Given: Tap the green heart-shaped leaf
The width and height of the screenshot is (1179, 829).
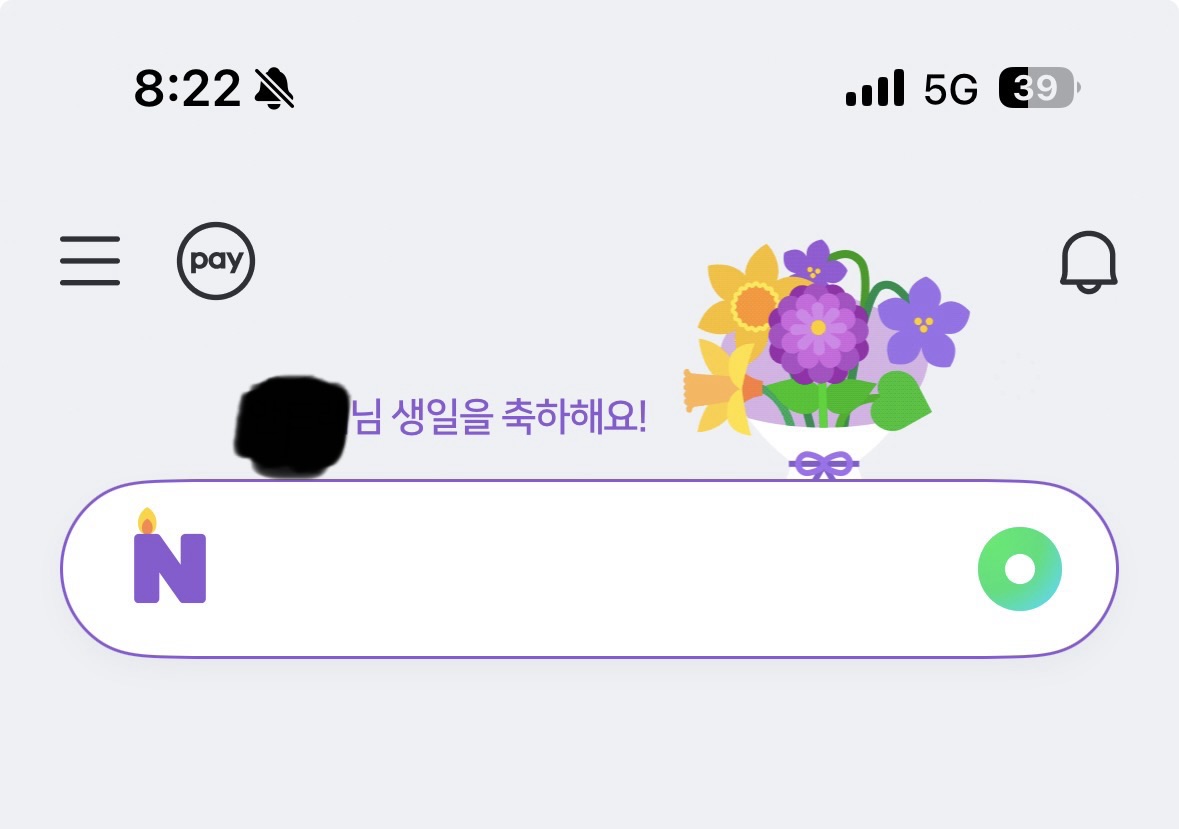Looking at the screenshot, I should [x=901, y=401].
